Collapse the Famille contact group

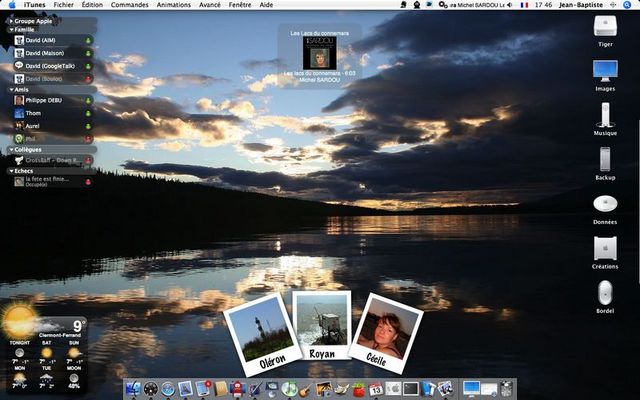coord(11,30)
